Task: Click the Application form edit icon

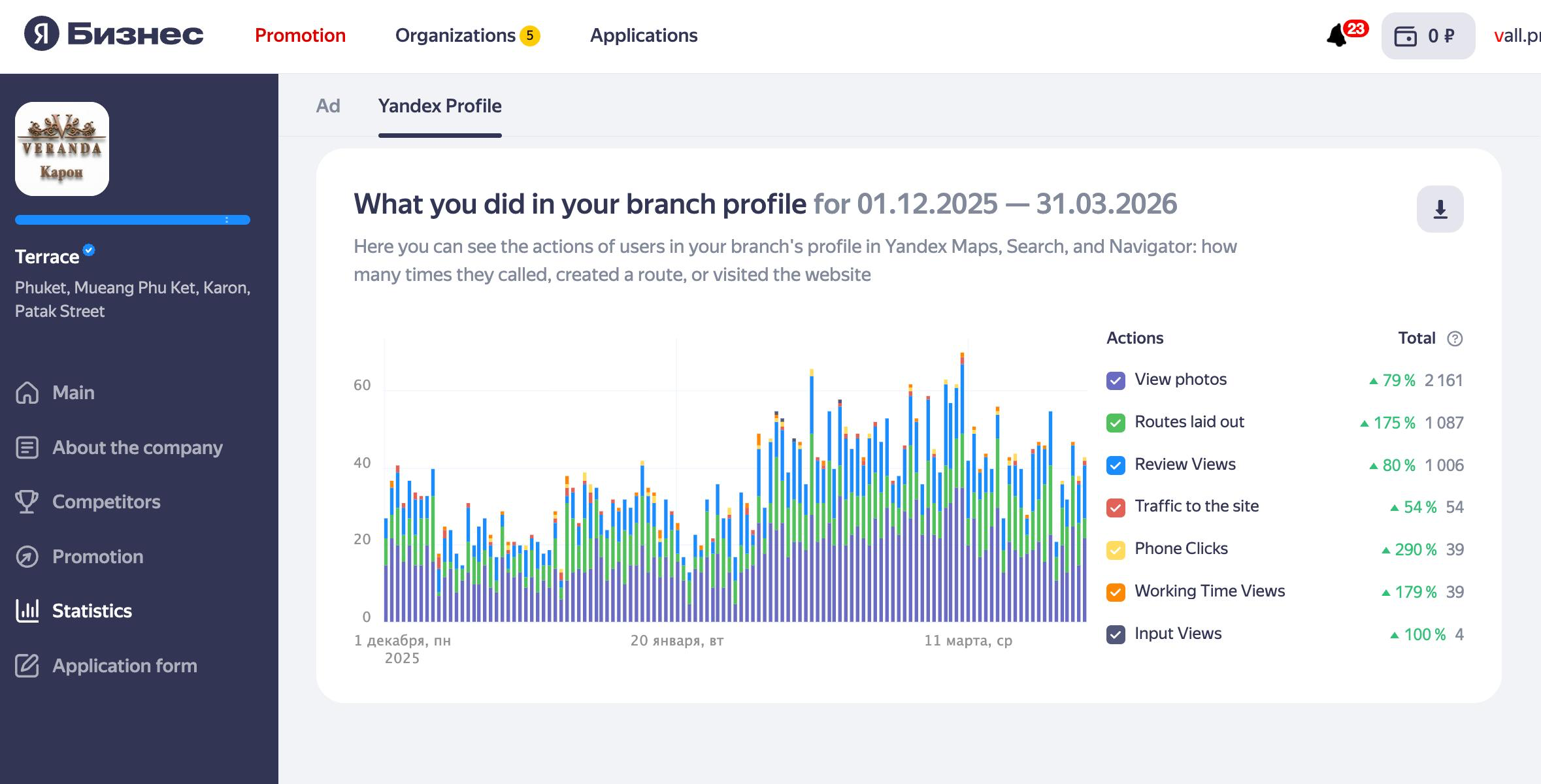Action: point(27,666)
